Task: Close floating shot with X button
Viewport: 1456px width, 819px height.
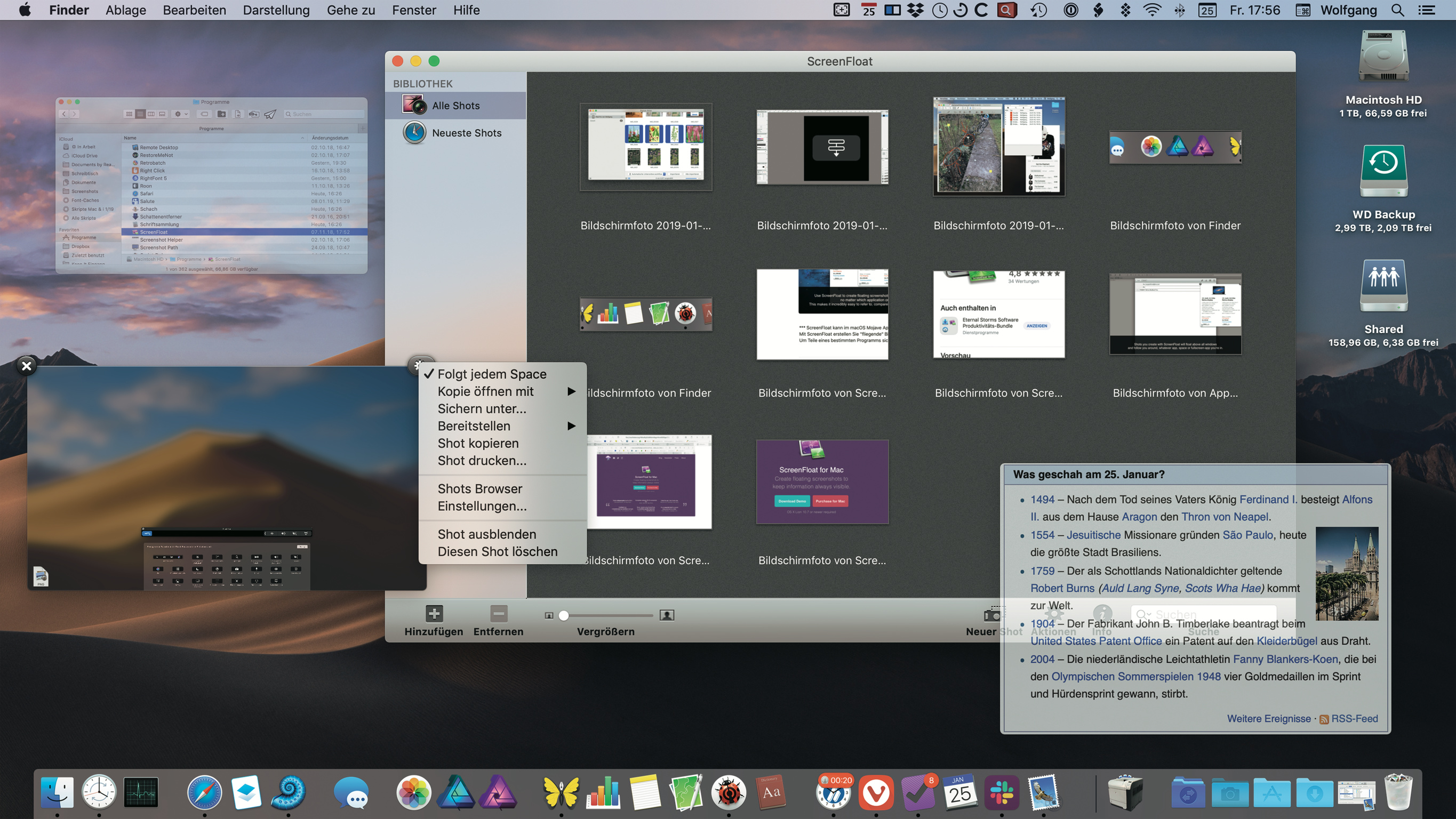Action: coord(26,366)
